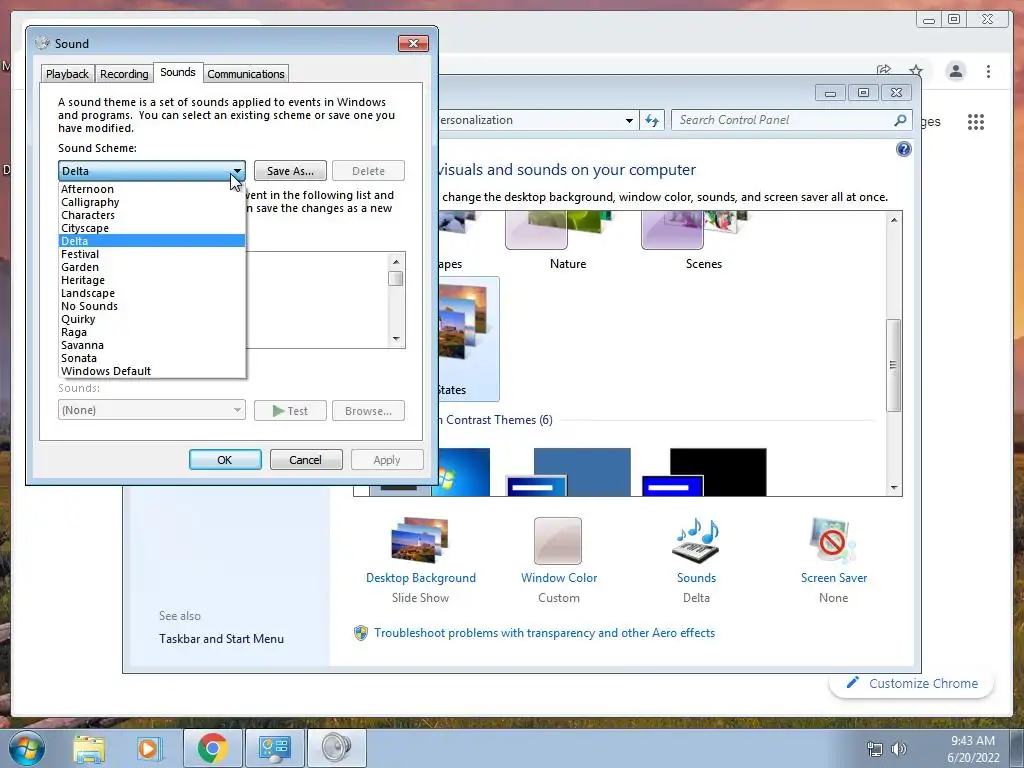Open Taskbar and Start Menu link
Viewport: 1024px width, 768px height.
point(221,639)
